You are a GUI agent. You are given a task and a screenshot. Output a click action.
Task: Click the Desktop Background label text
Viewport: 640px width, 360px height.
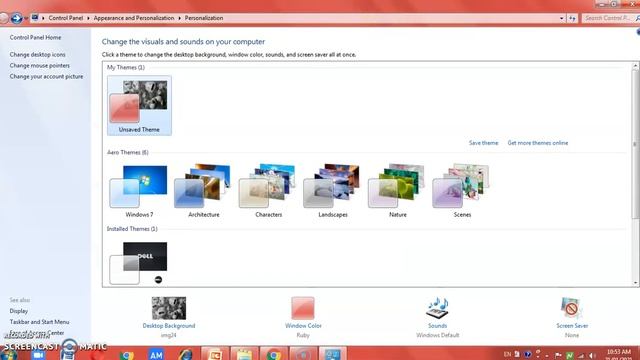pos(169,326)
